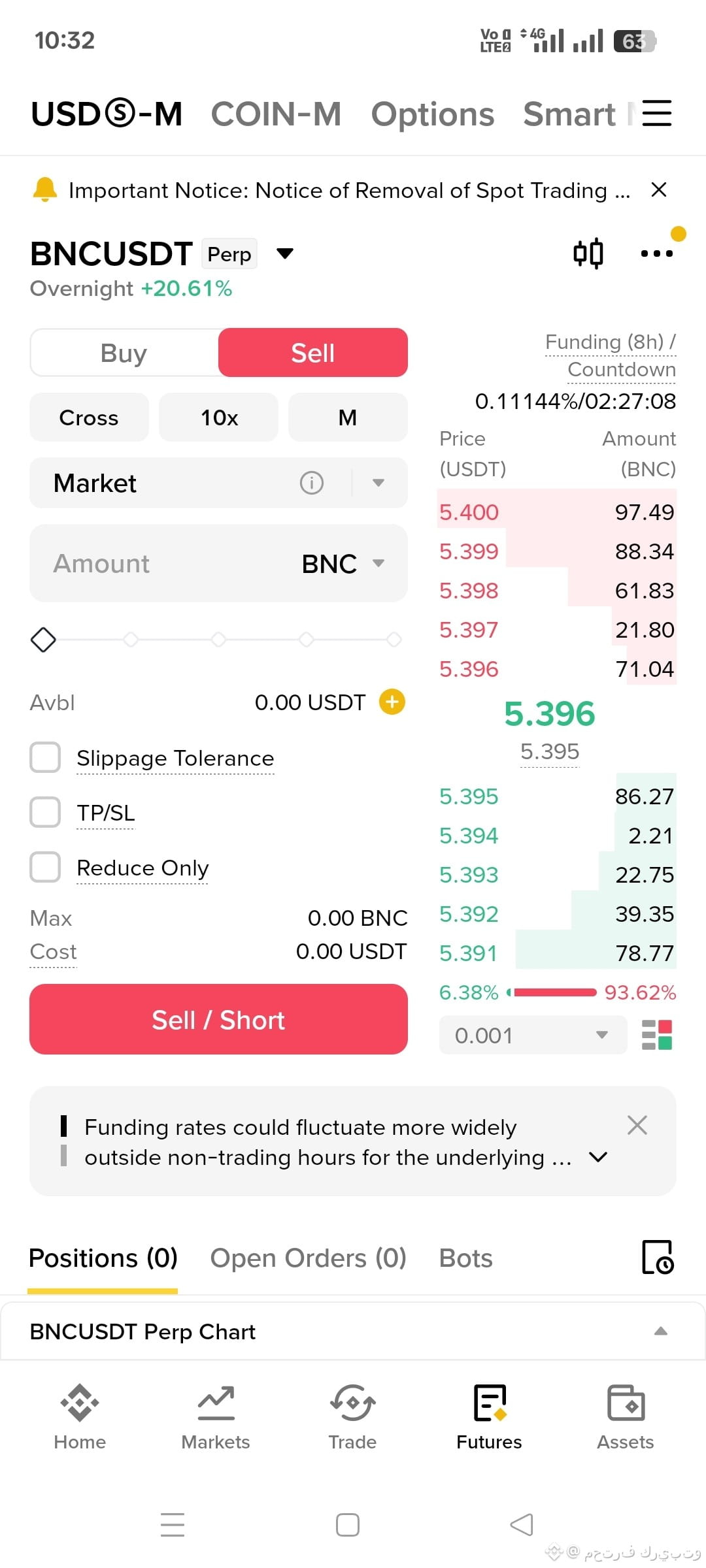Viewport: 706px width, 1568px height.
Task: Tap the yellow plus deposit icon
Action: coord(392,702)
